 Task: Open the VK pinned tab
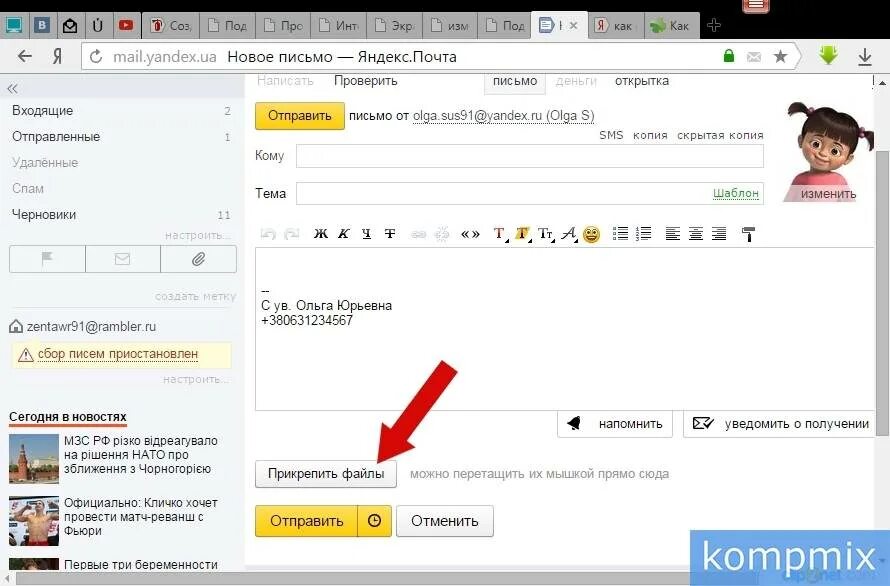click(x=41, y=25)
